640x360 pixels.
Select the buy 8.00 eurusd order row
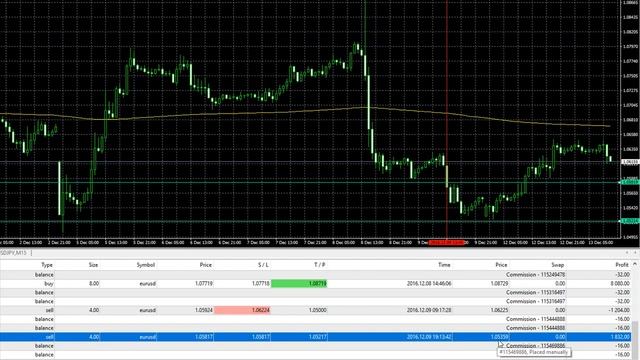point(315,283)
